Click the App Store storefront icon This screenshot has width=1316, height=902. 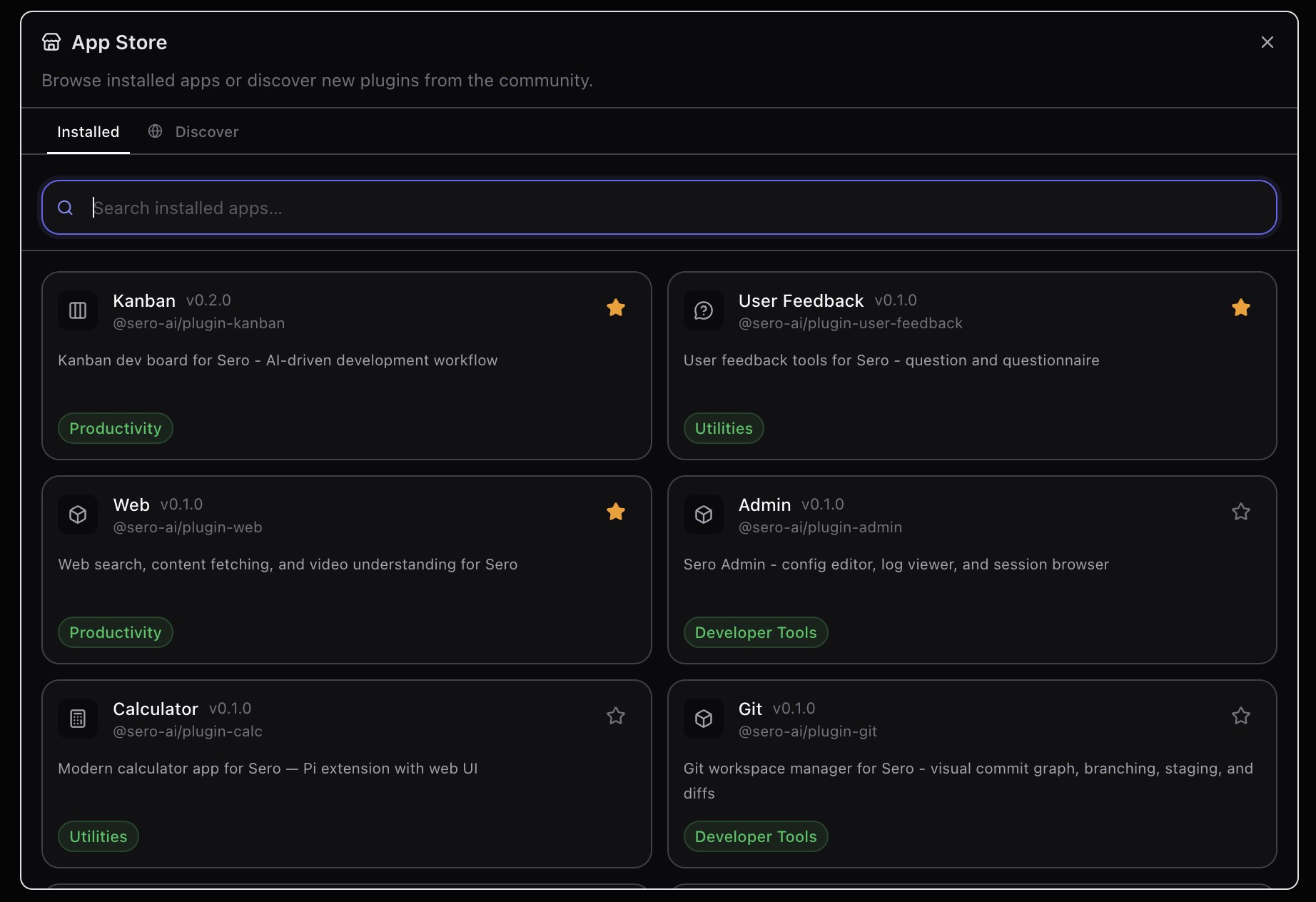tap(51, 42)
